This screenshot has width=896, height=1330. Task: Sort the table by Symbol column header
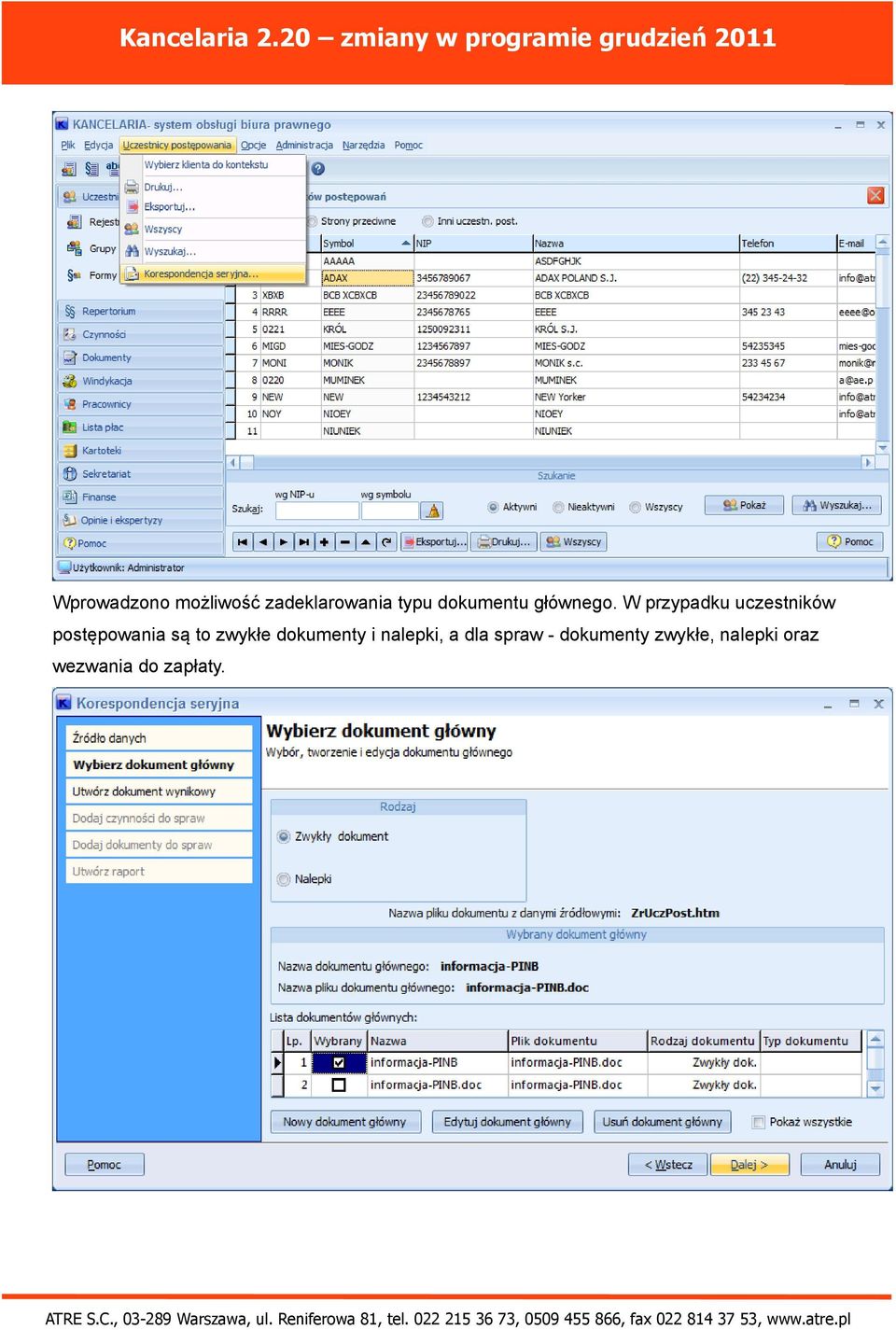point(367,244)
